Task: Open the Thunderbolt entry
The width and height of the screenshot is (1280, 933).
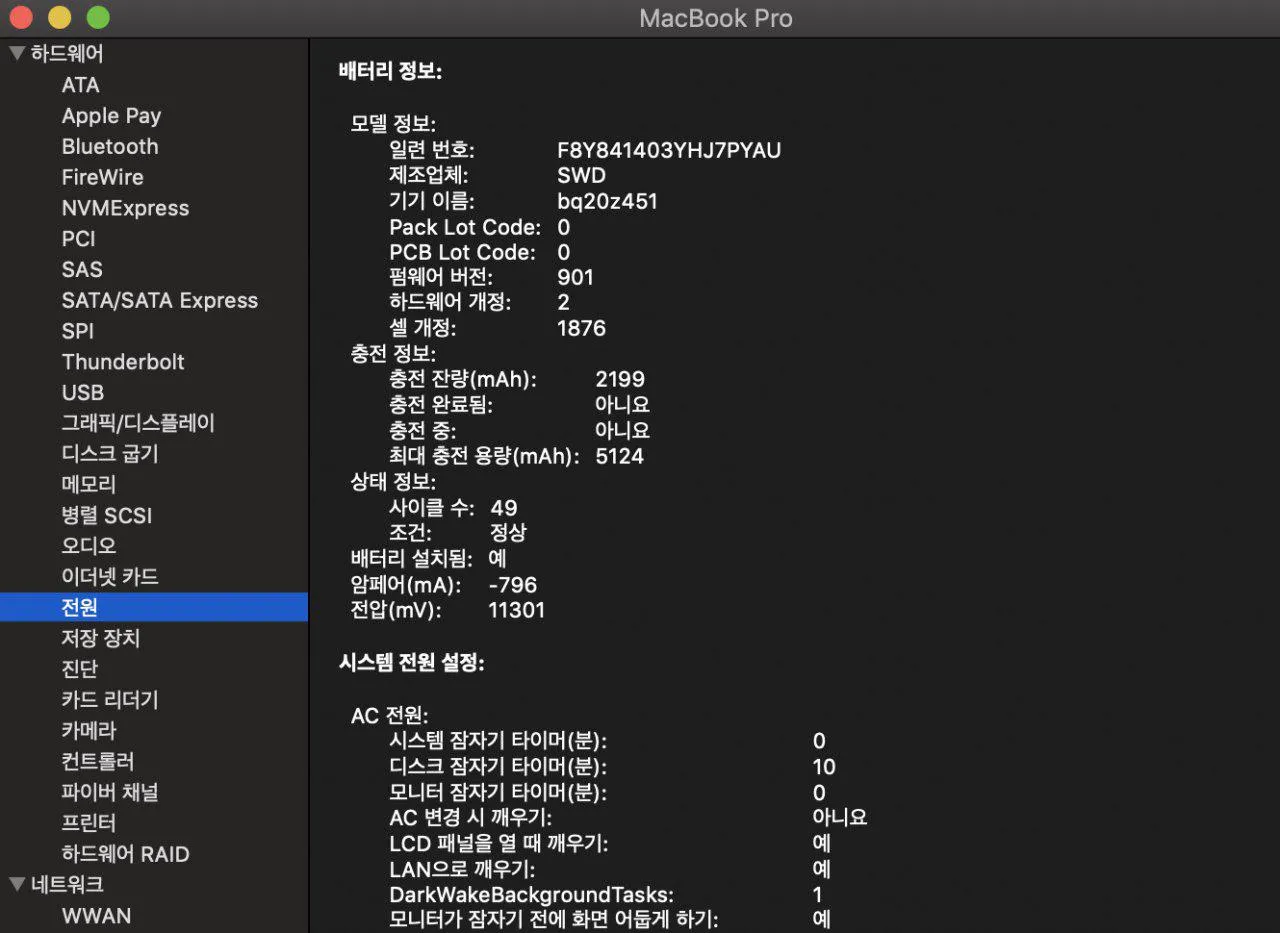Action: pyautogui.click(x=123, y=362)
